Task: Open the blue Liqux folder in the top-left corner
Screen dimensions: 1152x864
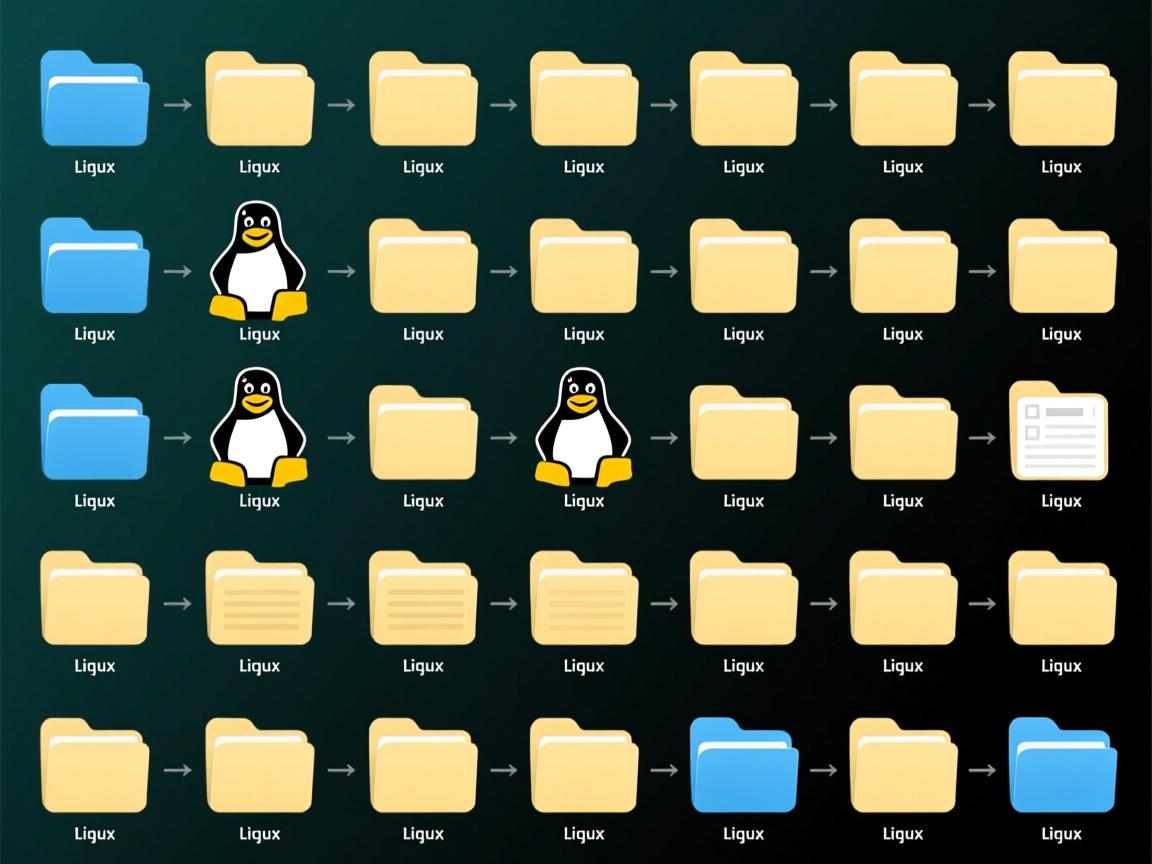Action: click(95, 100)
